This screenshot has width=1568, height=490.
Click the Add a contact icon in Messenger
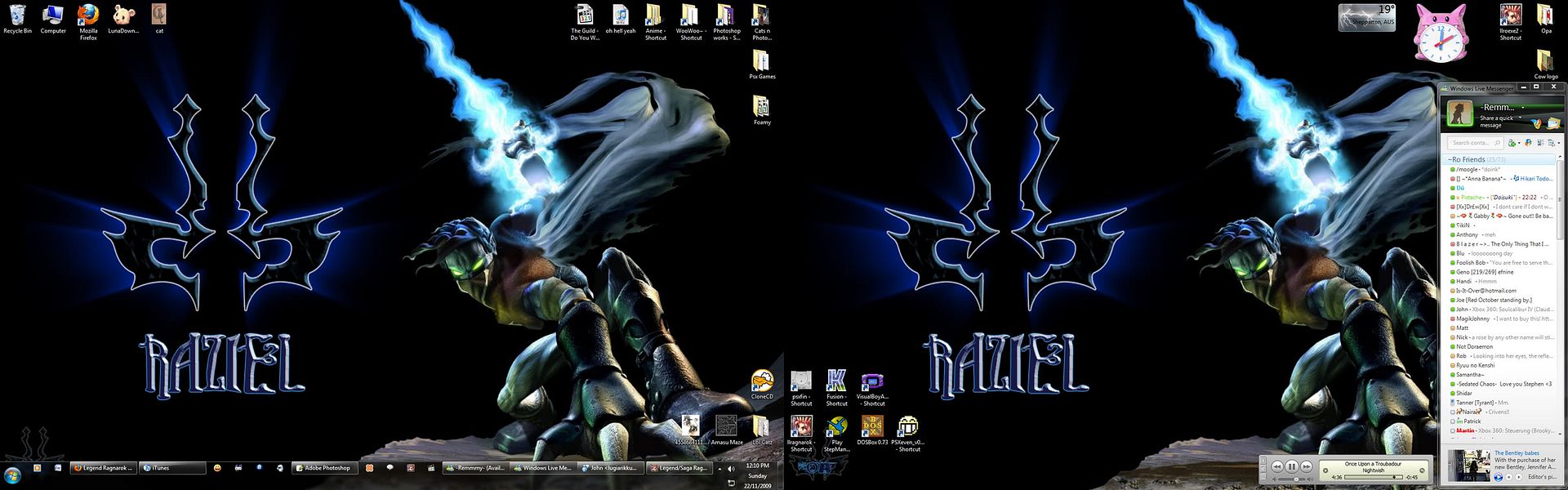click(1512, 143)
